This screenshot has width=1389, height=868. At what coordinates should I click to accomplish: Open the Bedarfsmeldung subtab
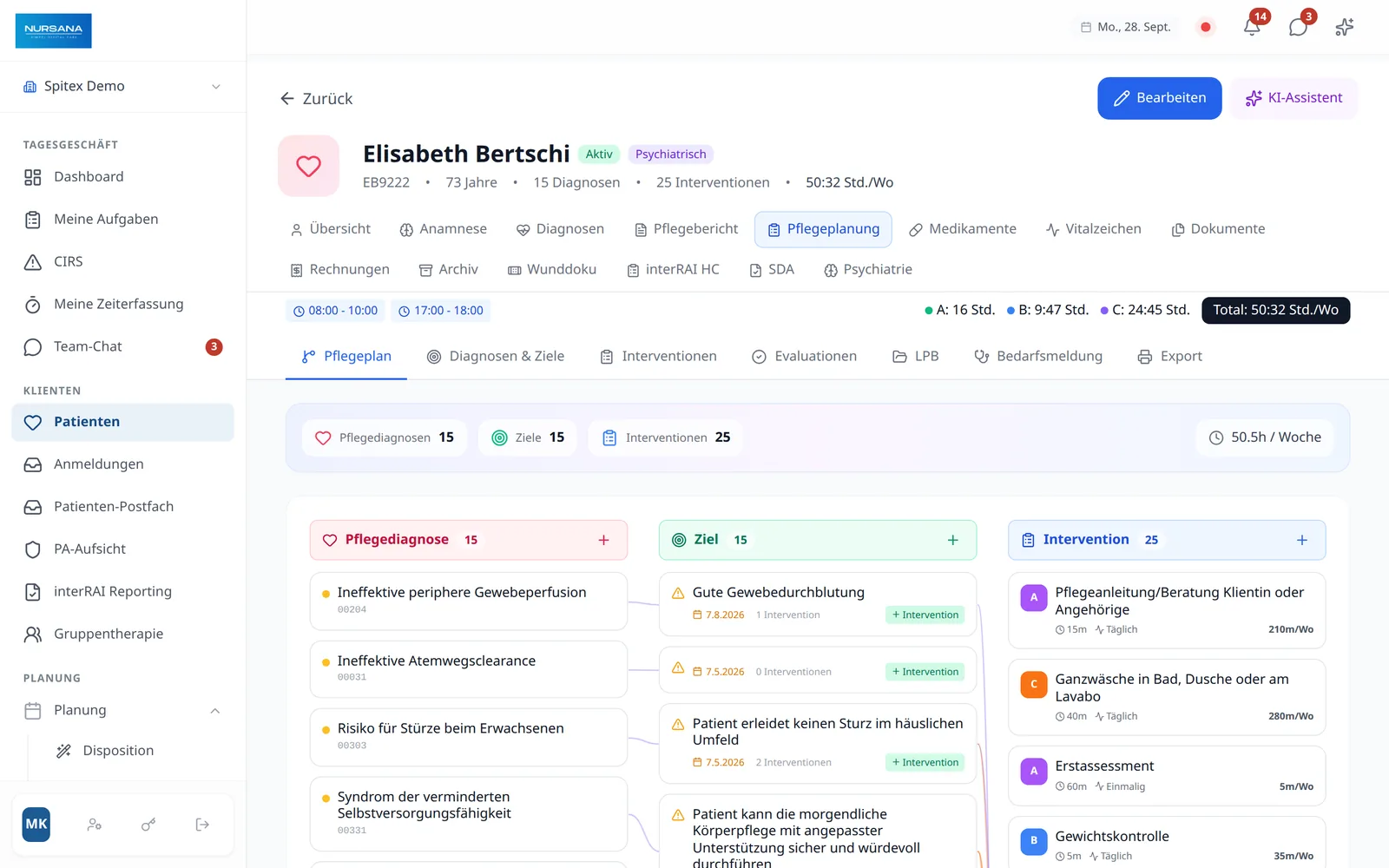coord(1038,357)
